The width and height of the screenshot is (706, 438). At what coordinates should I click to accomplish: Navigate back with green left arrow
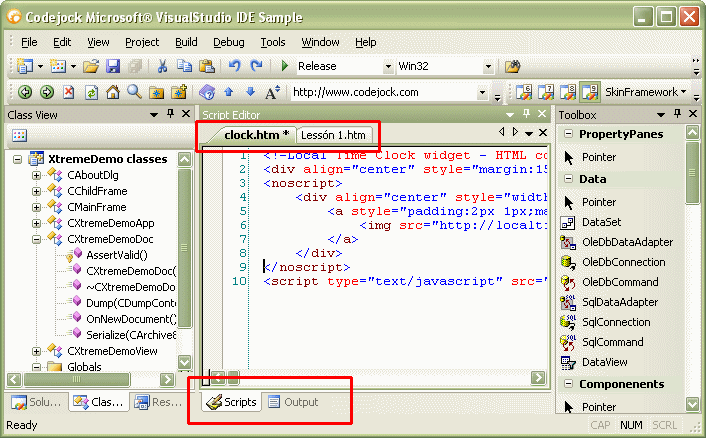tap(25, 92)
